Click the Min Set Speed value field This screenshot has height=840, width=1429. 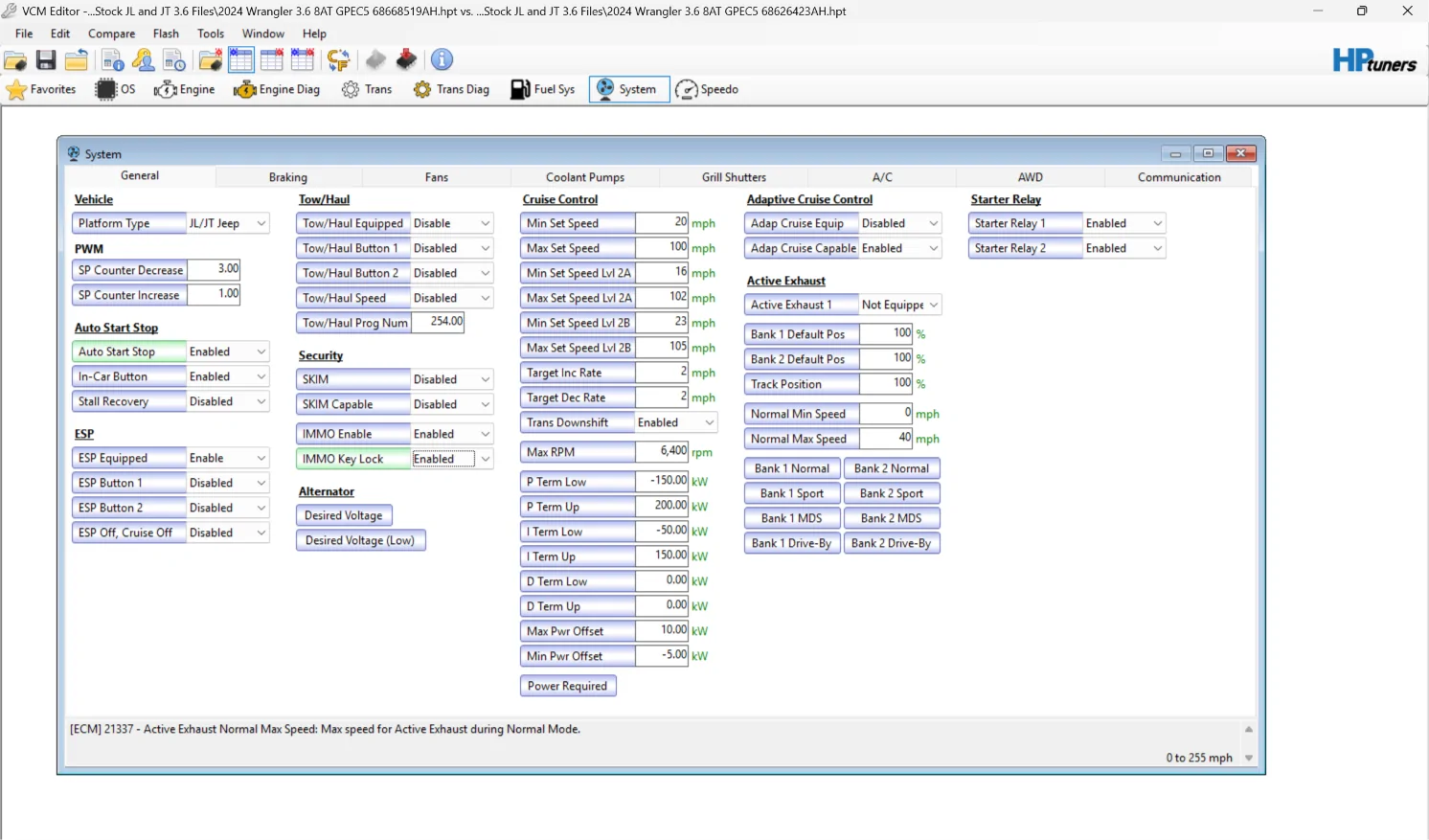[662, 223]
